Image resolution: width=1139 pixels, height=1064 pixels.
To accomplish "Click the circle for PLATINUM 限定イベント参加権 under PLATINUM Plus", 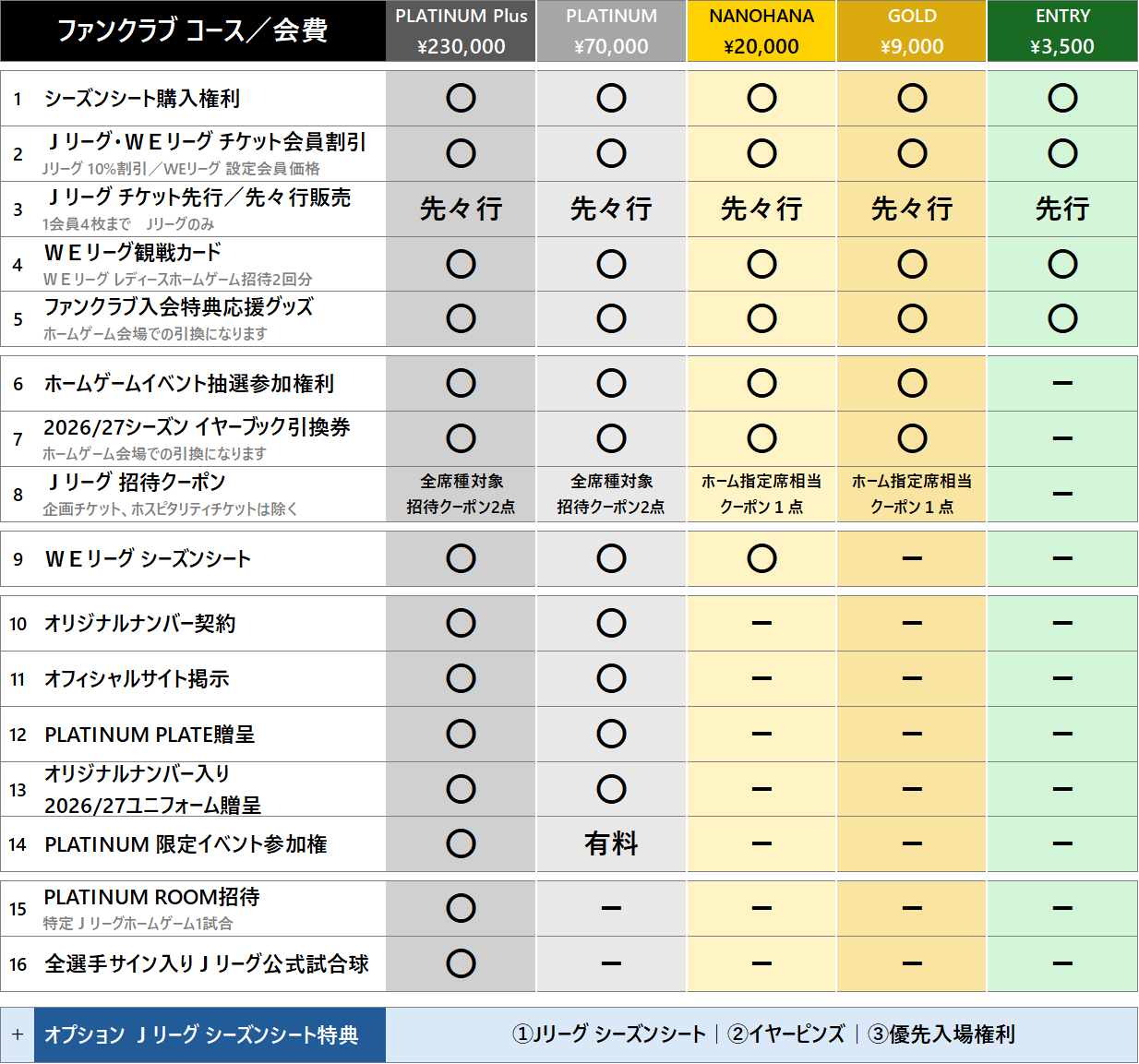I will (461, 843).
